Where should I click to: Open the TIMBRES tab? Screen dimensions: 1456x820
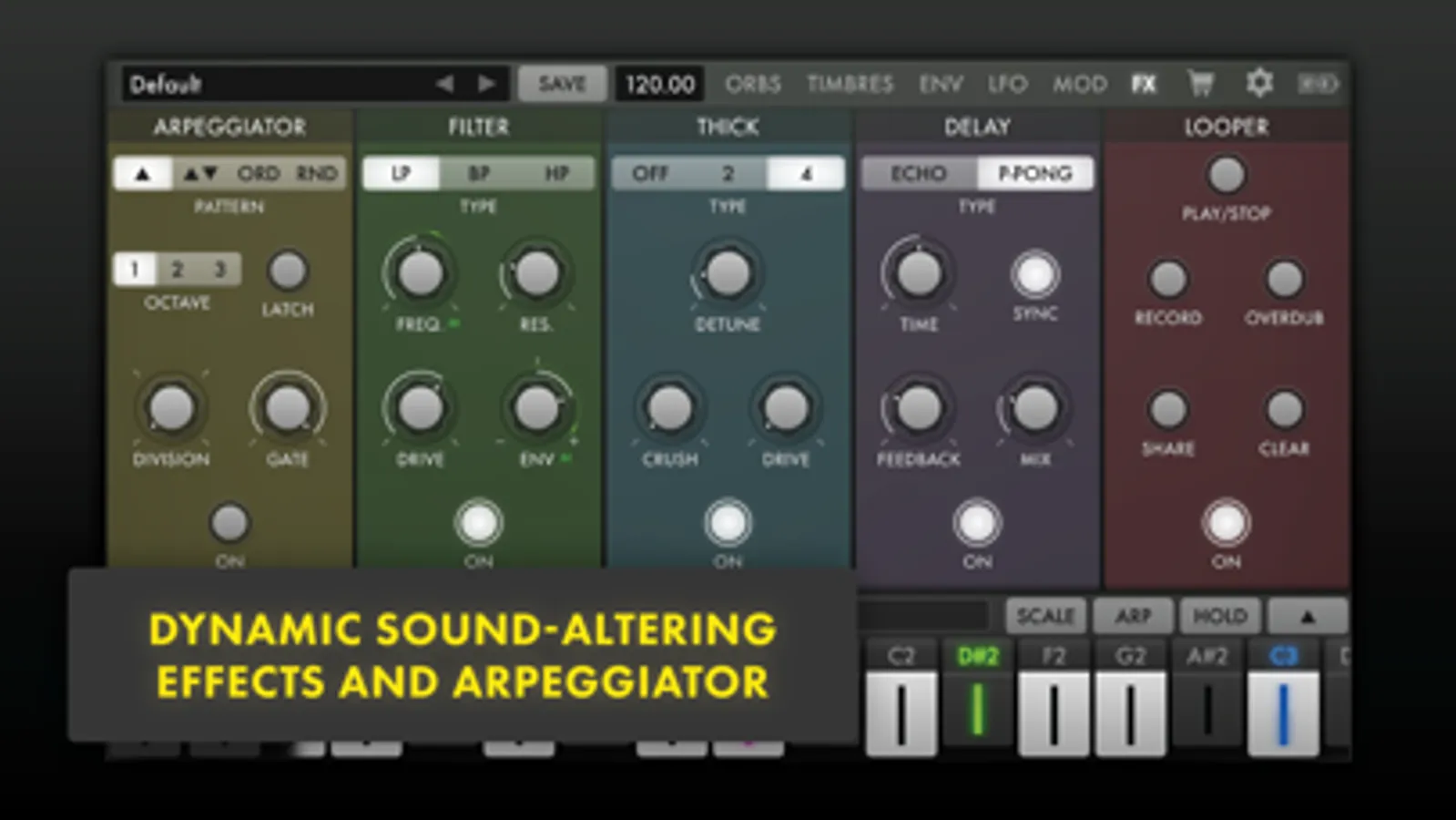850,84
